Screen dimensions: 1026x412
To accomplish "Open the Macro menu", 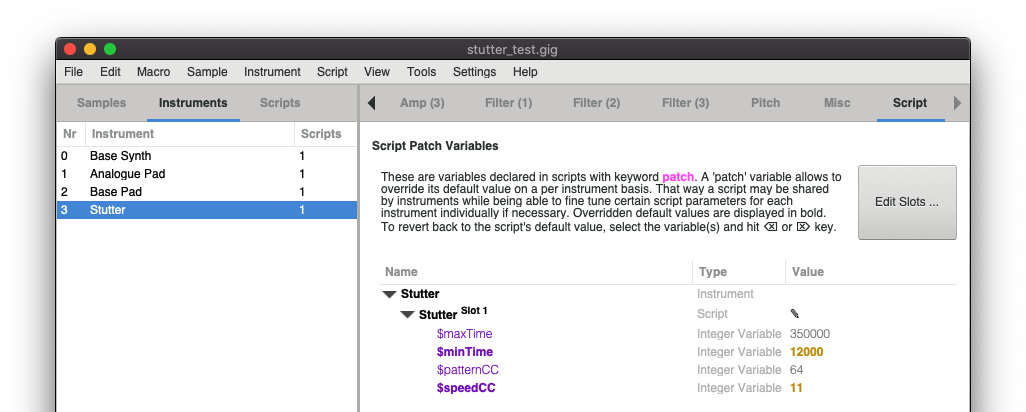I will [x=153, y=72].
